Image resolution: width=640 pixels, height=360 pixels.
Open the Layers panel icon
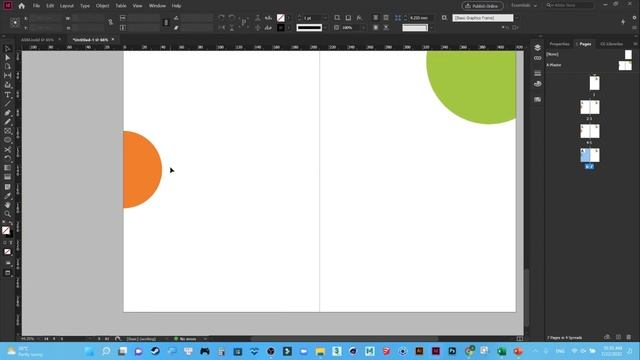538,48
